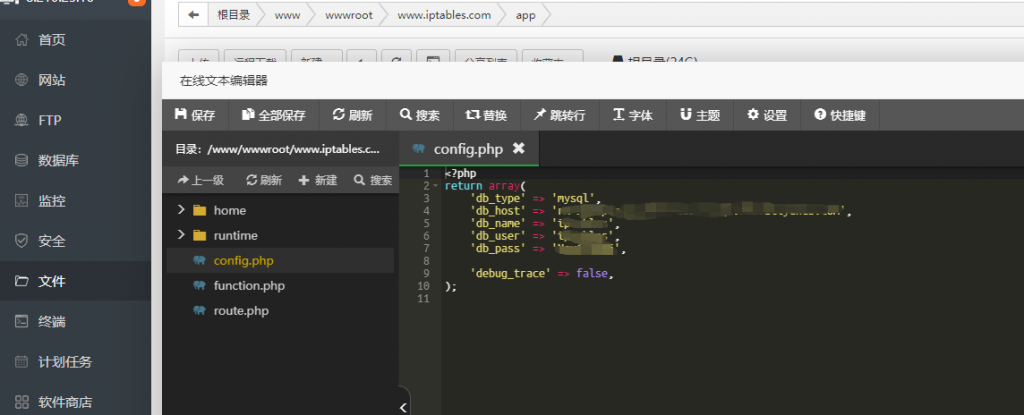This screenshot has height=415, width=1024.
Task: Open route.php from the file tree
Action: pyautogui.click(x=241, y=311)
